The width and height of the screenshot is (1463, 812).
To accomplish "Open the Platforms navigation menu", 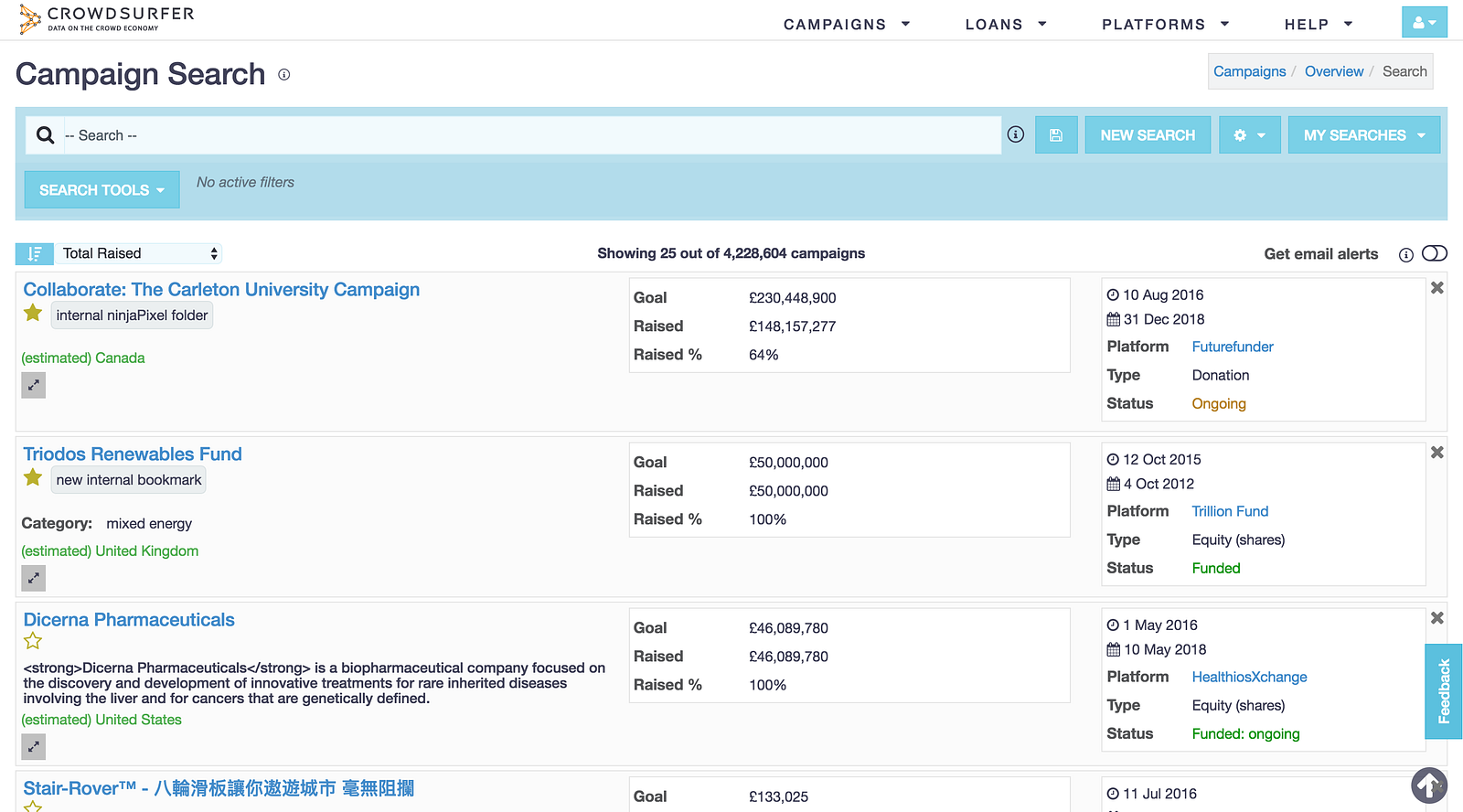I will pos(1166,25).
